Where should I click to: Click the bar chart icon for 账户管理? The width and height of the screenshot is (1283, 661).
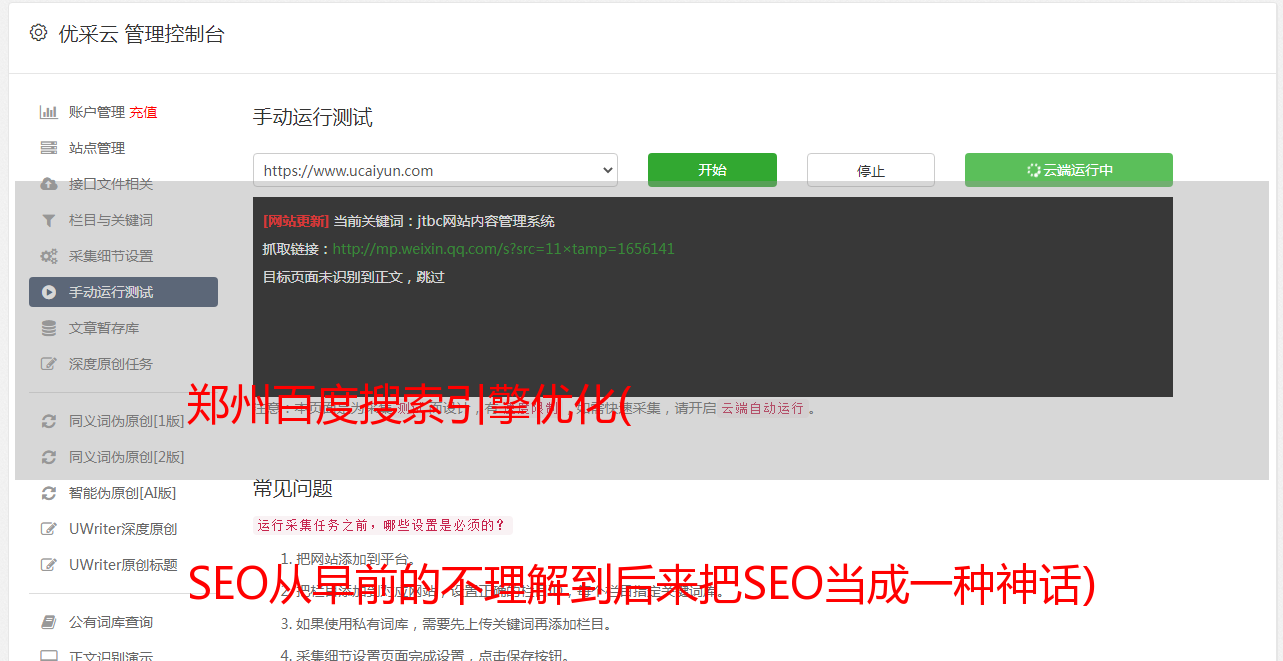48,112
